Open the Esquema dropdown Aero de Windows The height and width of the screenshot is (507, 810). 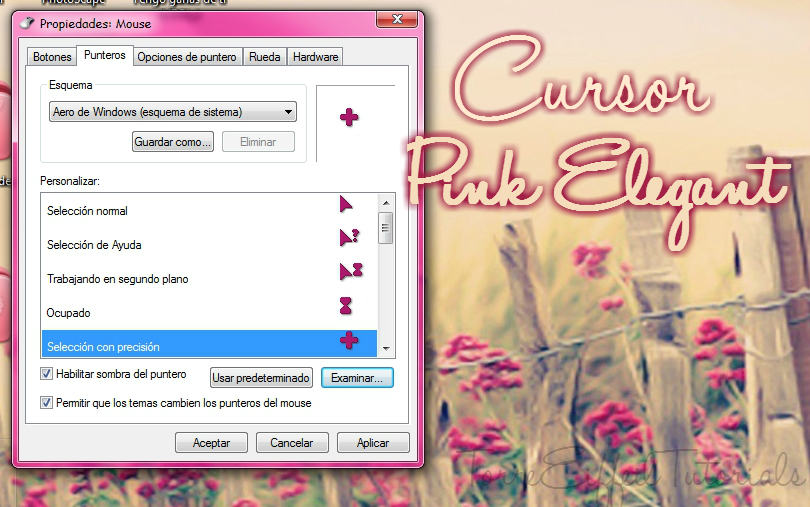click(173, 112)
